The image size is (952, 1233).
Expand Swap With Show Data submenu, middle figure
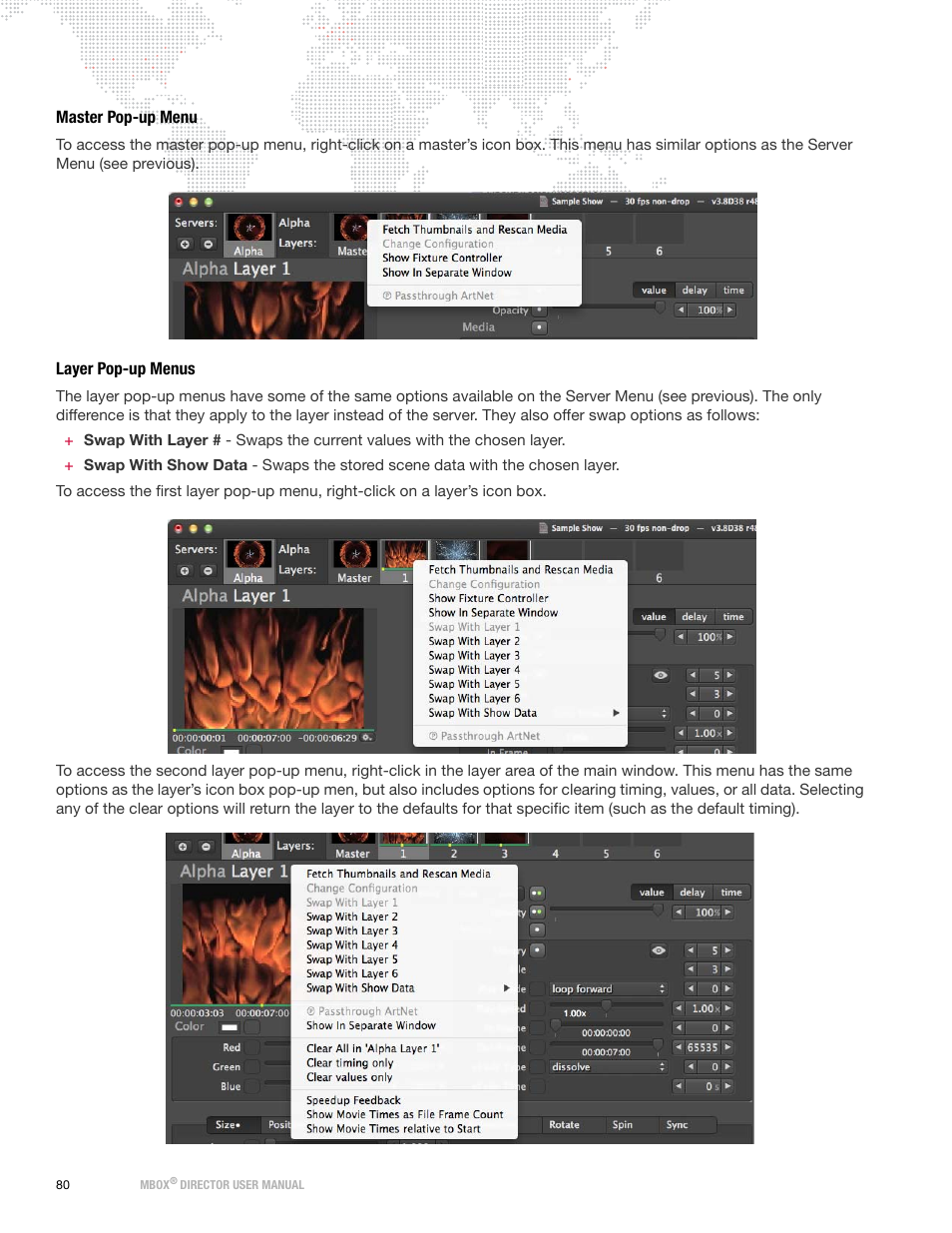616,713
